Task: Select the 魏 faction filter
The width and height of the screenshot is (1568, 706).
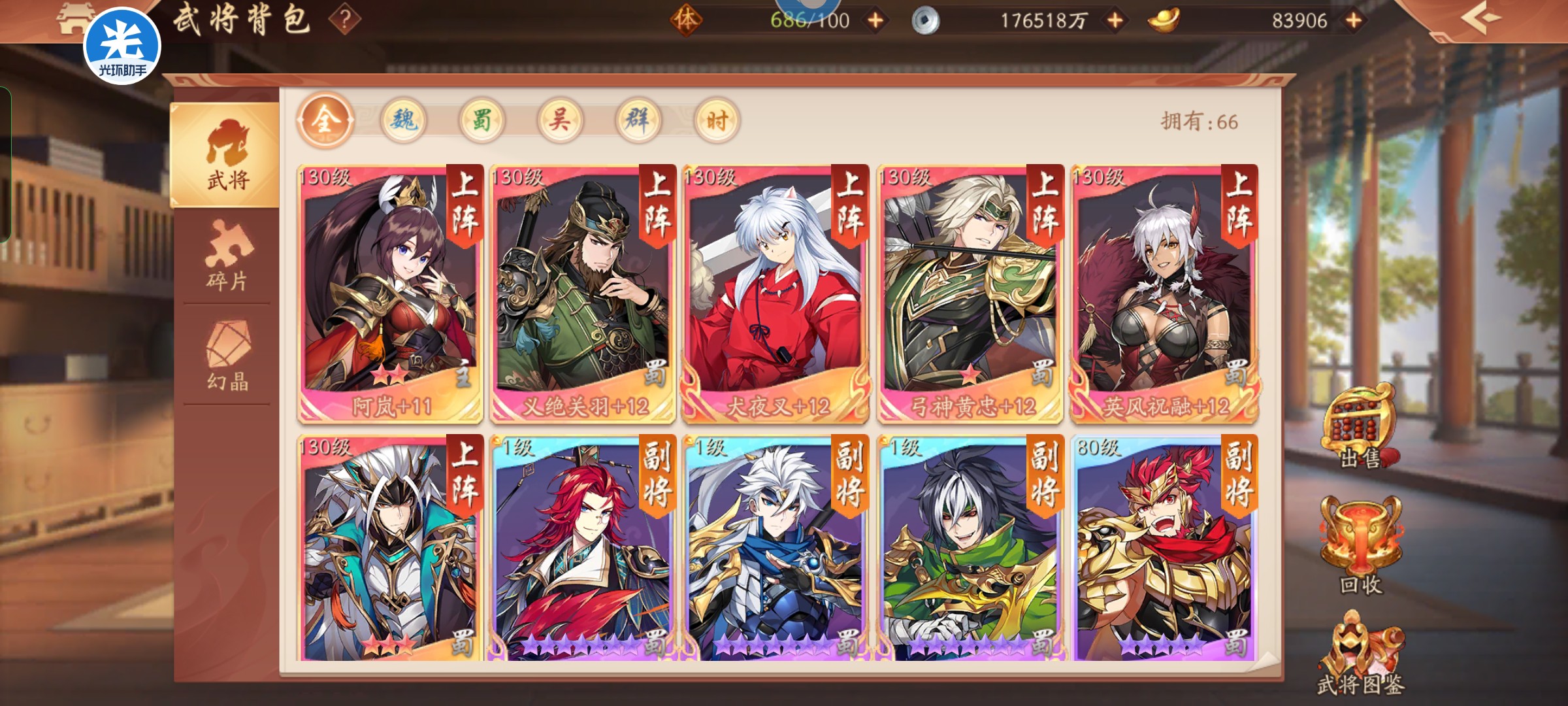Action: click(403, 120)
